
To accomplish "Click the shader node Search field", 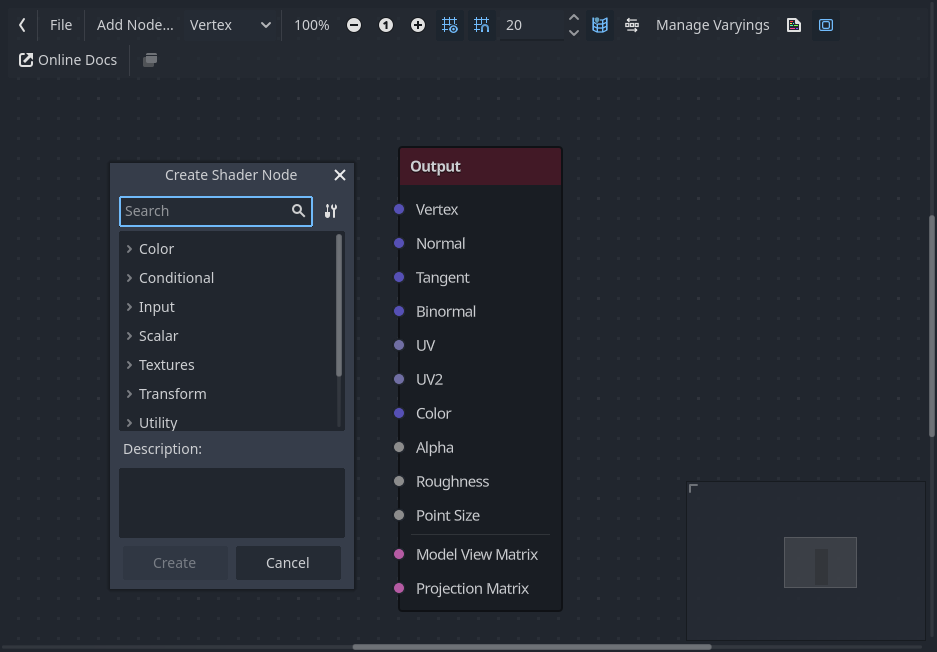I will (204, 211).
